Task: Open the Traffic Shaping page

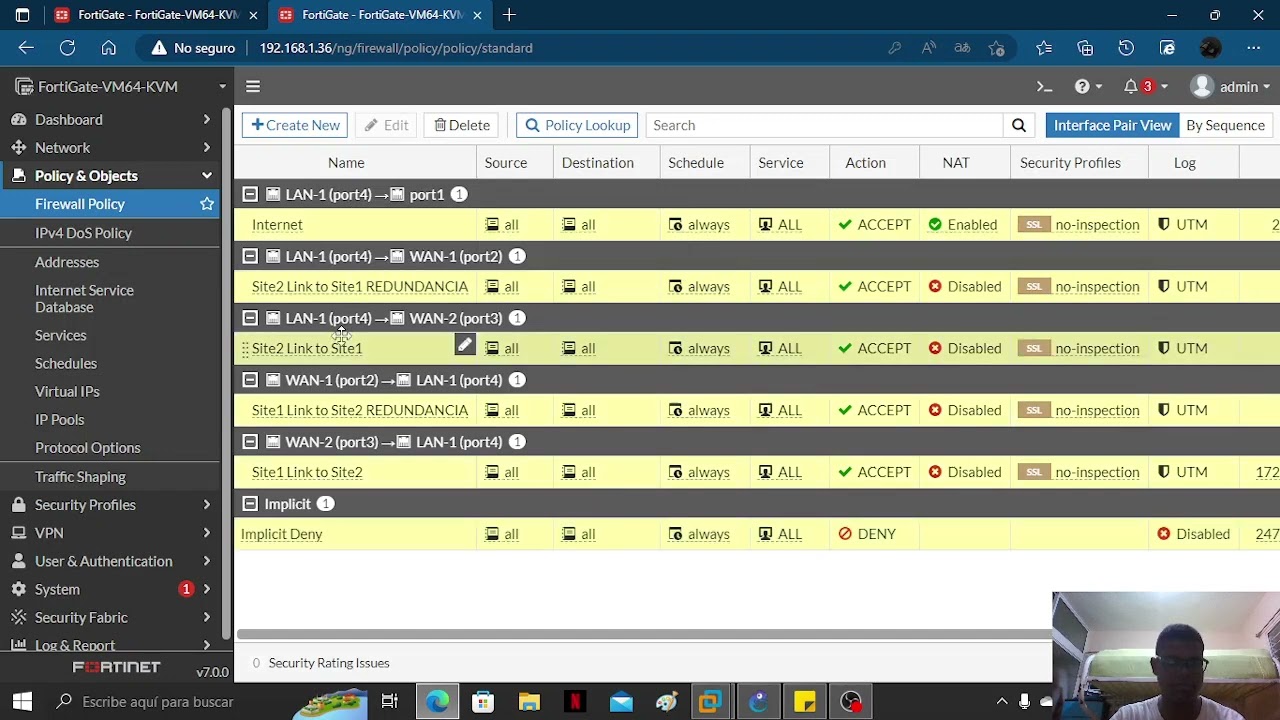Action: click(x=80, y=477)
